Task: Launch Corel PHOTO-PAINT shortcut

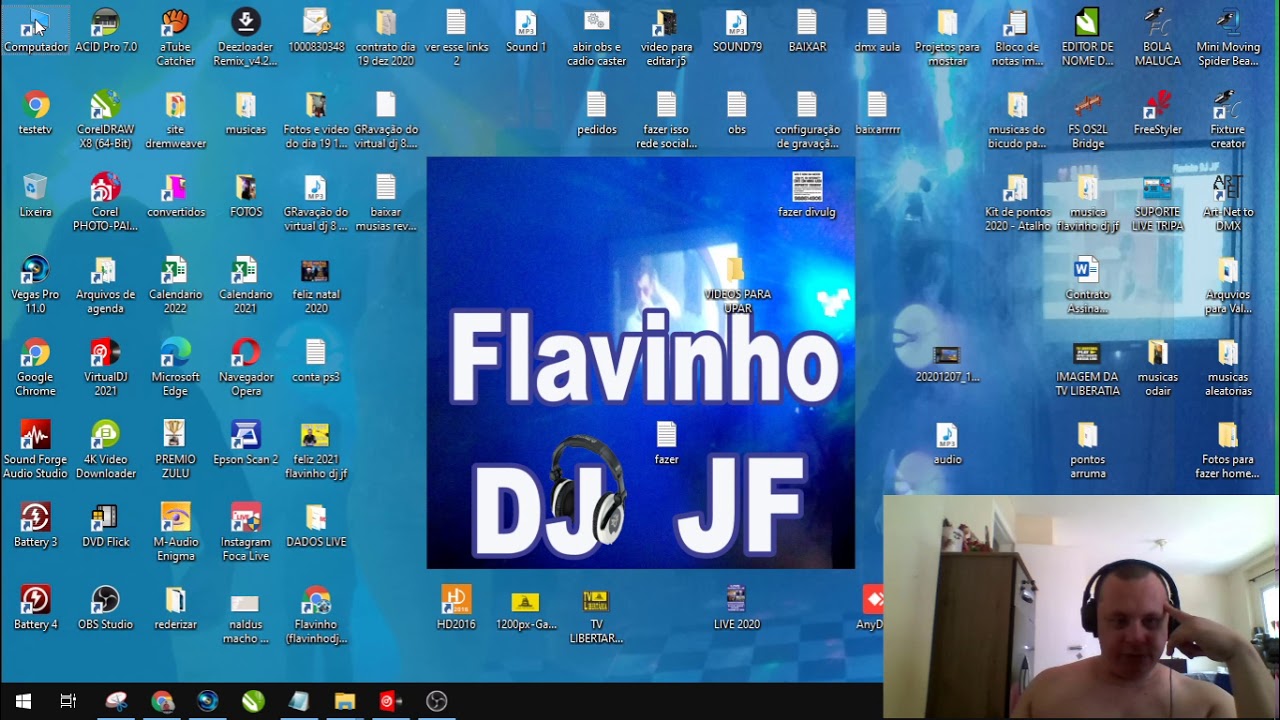Action: click(105, 202)
